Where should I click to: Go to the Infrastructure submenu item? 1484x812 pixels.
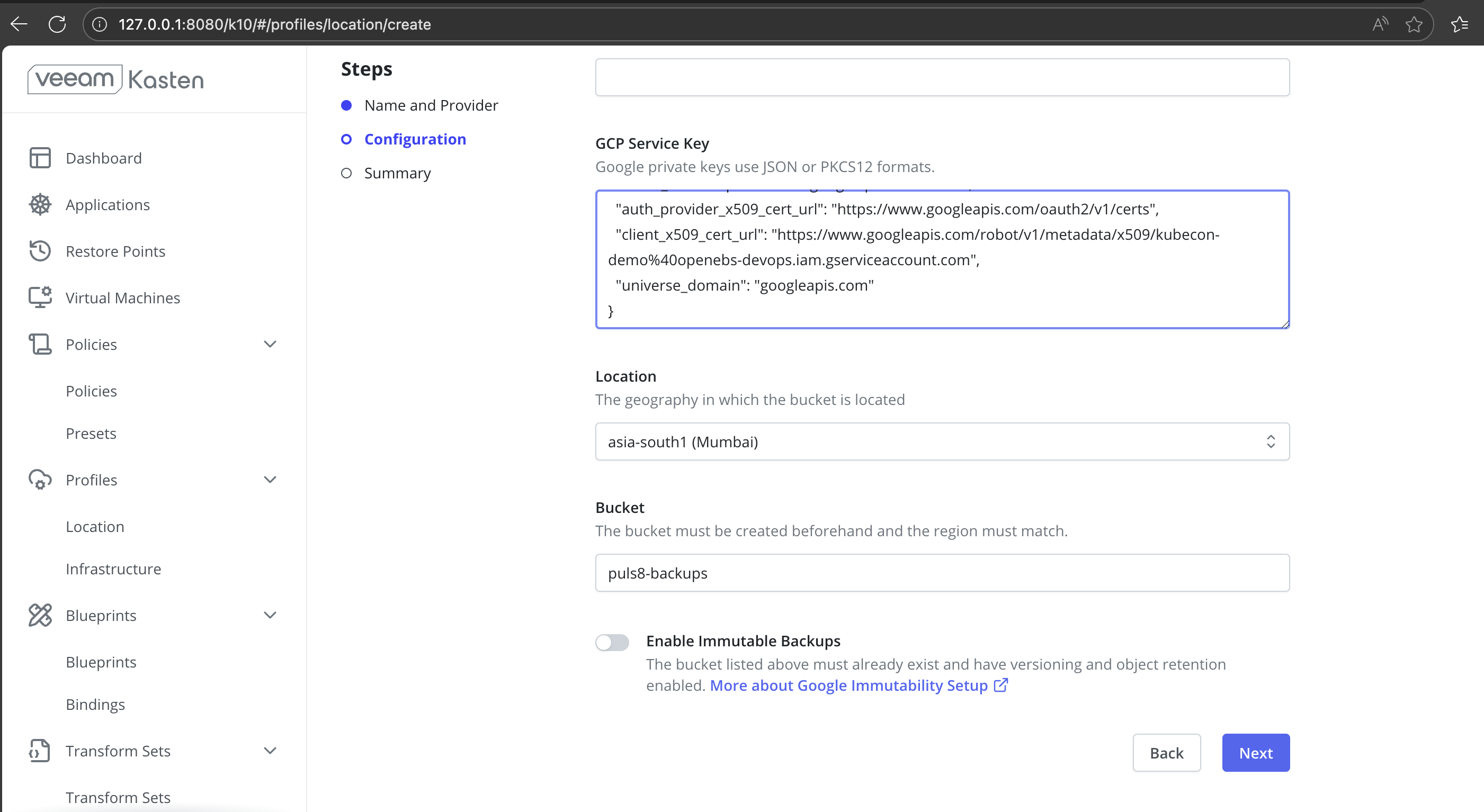click(x=113, y=569)
